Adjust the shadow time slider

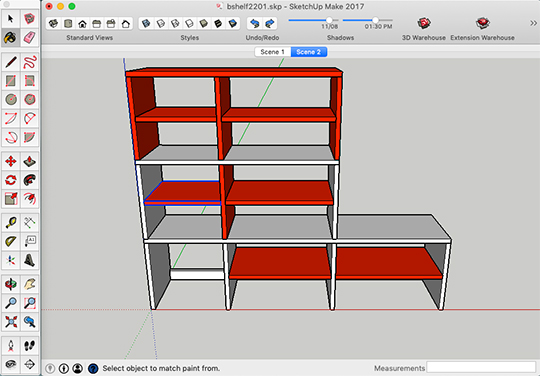tap(375, 20)
